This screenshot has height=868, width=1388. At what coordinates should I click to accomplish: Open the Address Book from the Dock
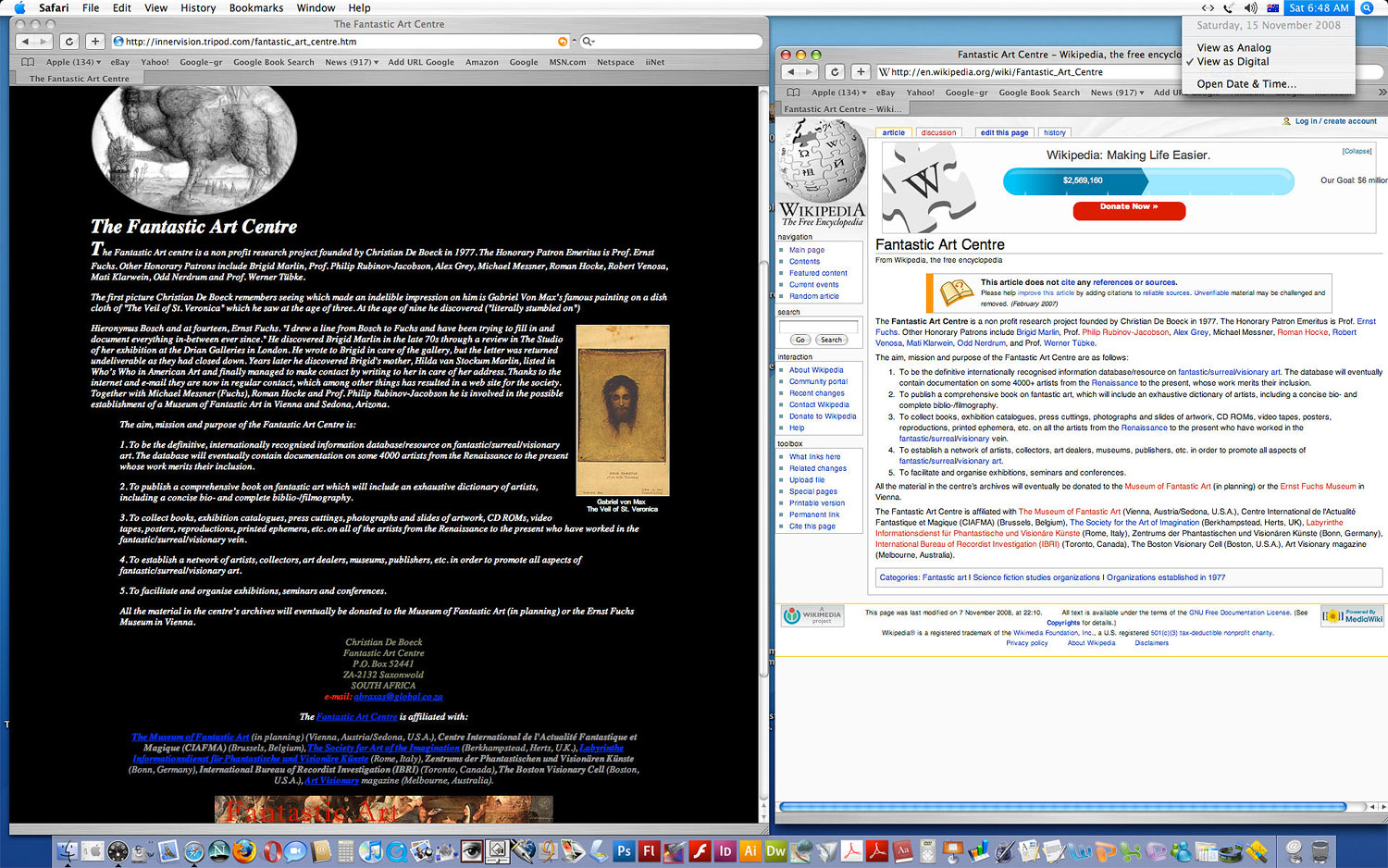(x=321, y=851)
